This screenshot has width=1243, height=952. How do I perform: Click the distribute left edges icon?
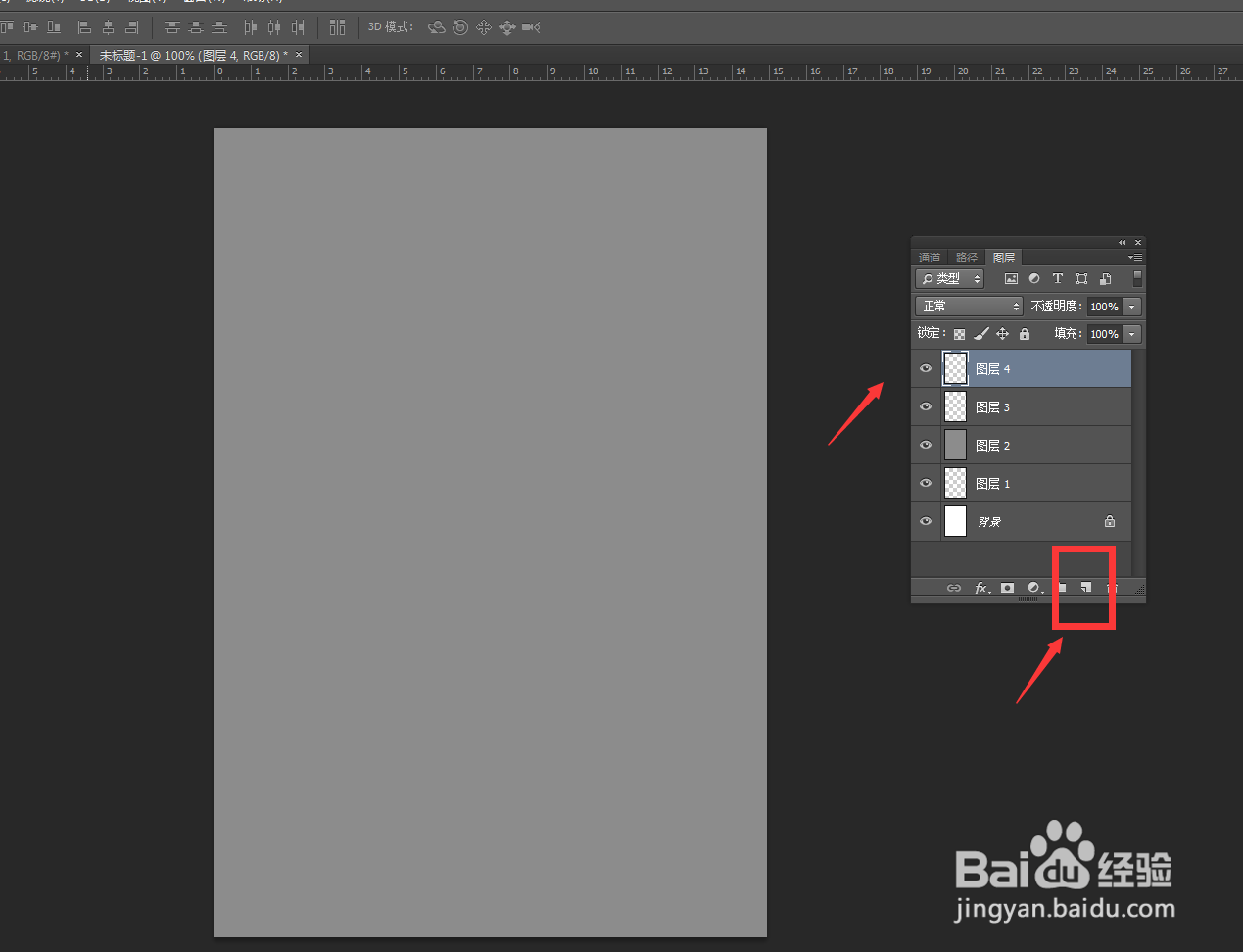[250, 27]
